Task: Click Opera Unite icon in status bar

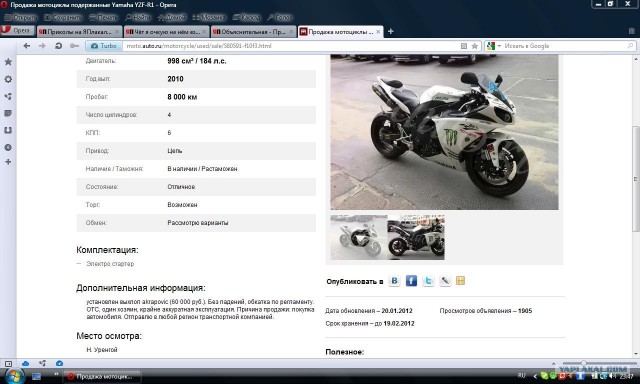Action: 42,363
